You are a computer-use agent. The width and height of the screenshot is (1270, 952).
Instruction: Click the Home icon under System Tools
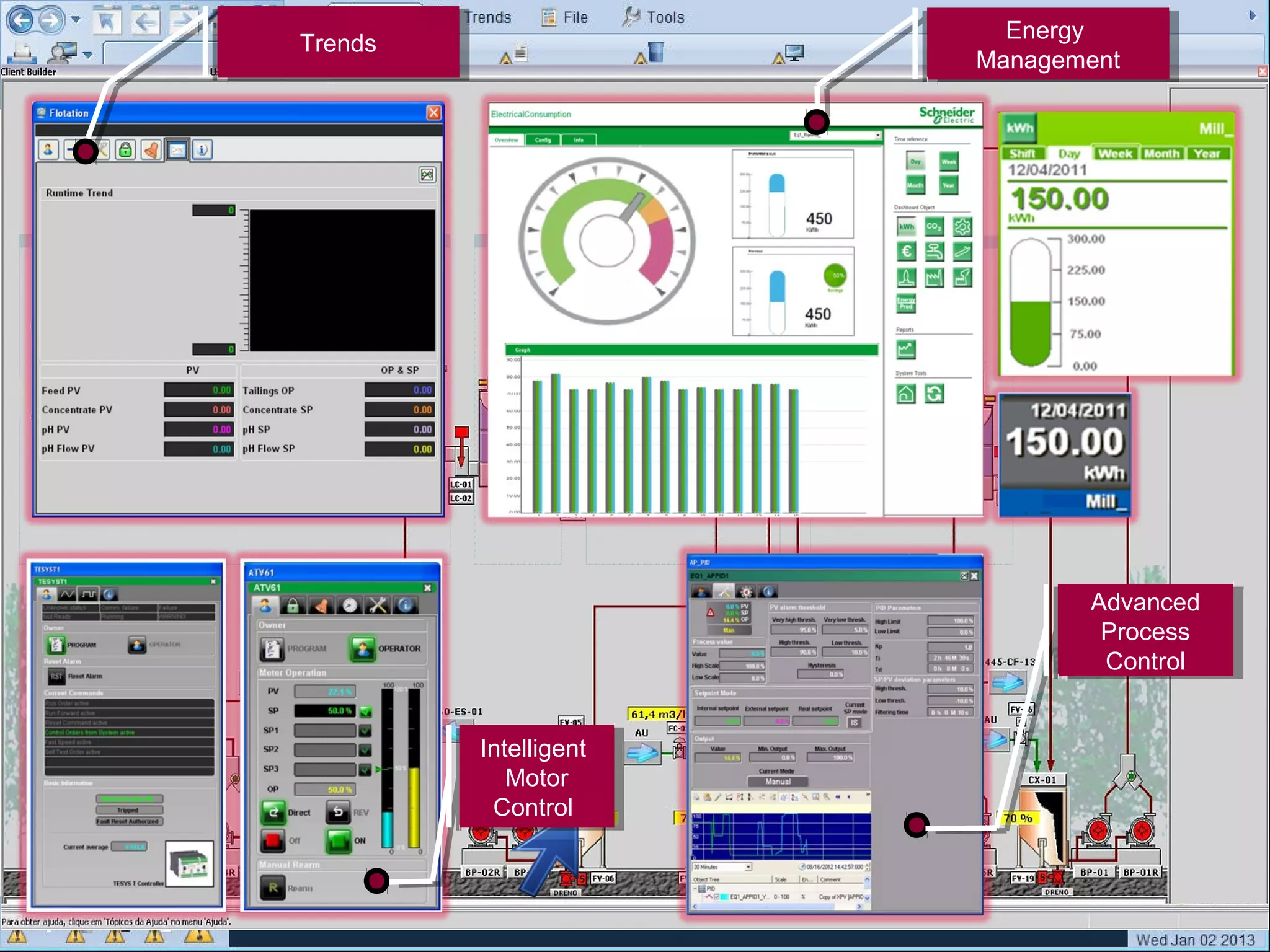[x=906, y=394]
